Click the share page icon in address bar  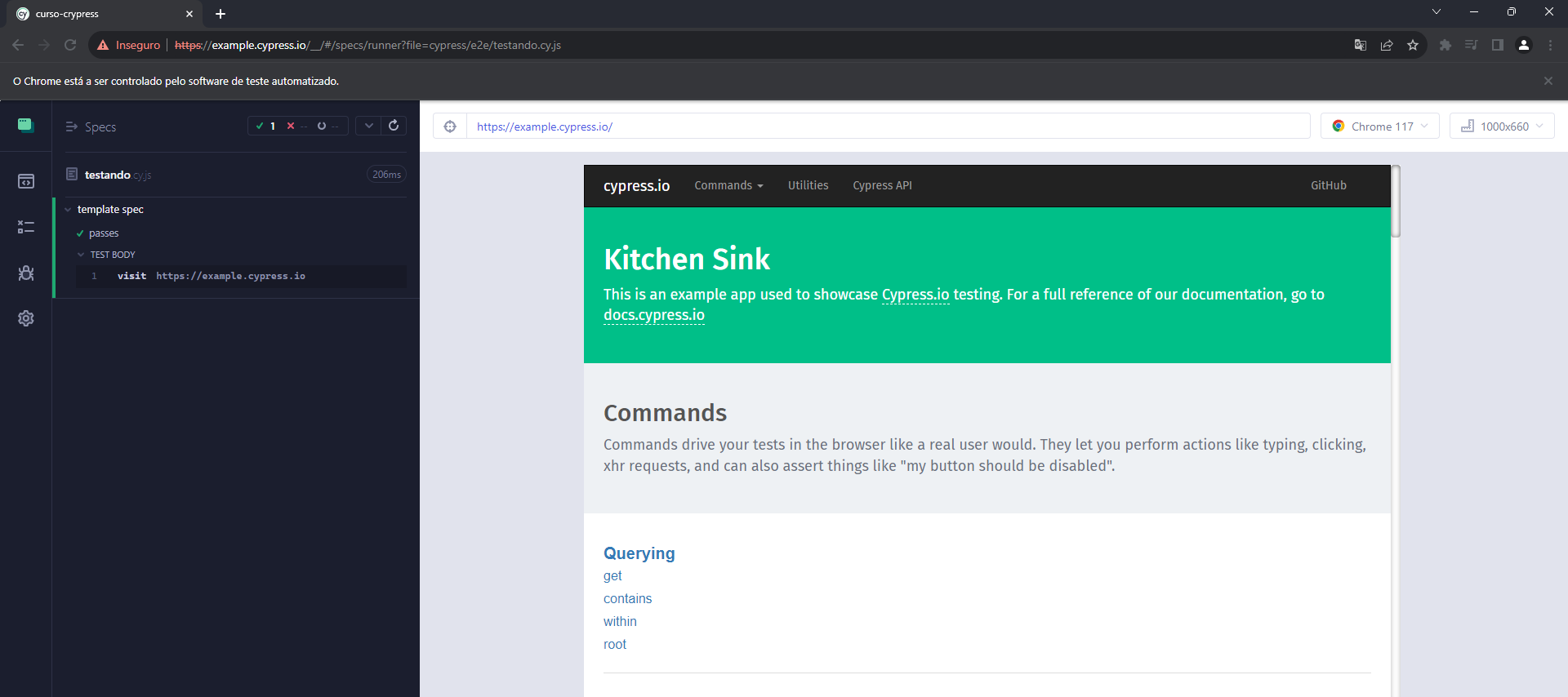point(1387,45)
